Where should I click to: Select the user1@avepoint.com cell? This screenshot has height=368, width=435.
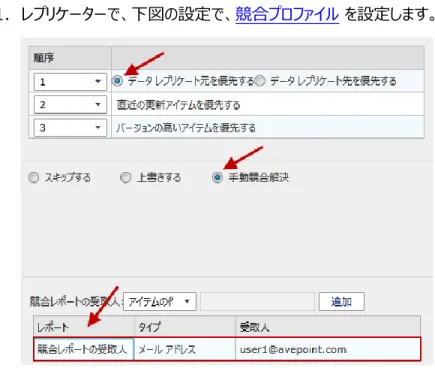(x=328, y=349)
